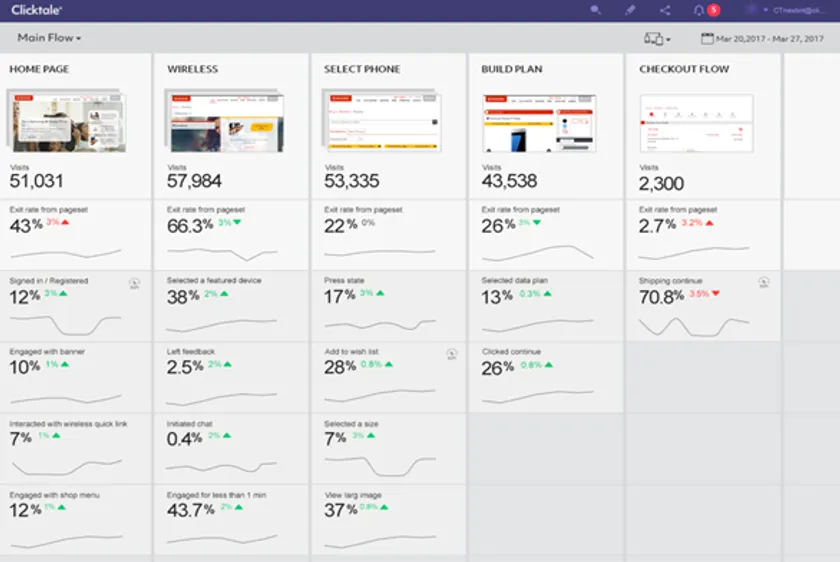Select the 43,538 visits value
Screen dimensions: 840x562
(x=509, y=181)
